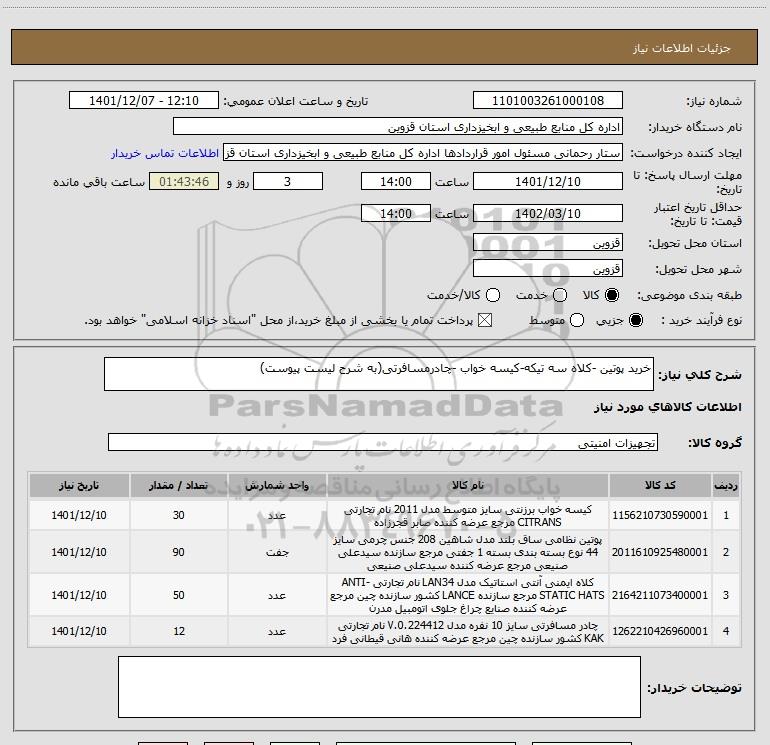
Task: Click unit جفت in the boots row
Action: click(x=277, y=552)
